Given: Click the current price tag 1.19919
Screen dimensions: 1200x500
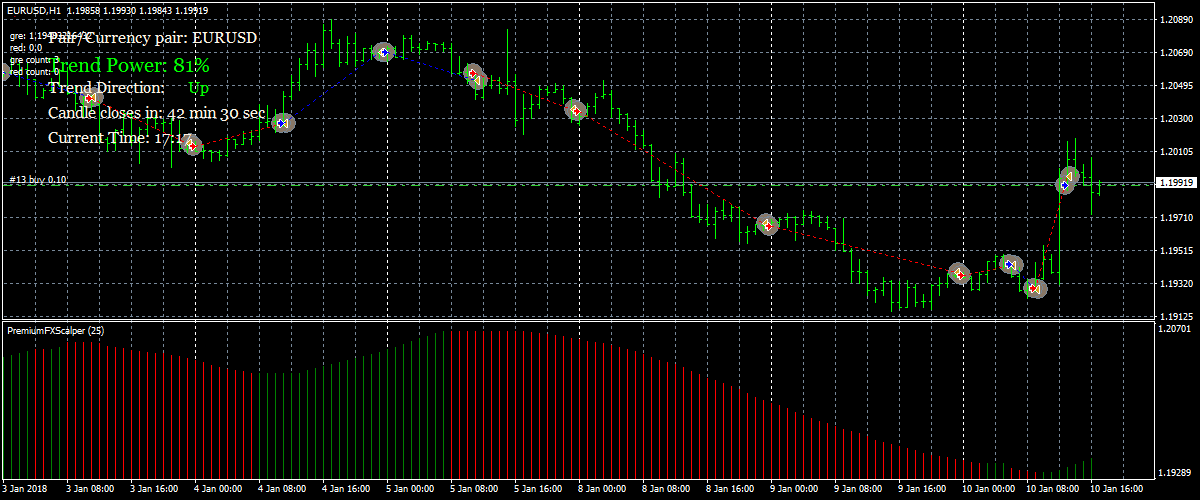Looking at the screenshot, I should tap(1176, 184).
